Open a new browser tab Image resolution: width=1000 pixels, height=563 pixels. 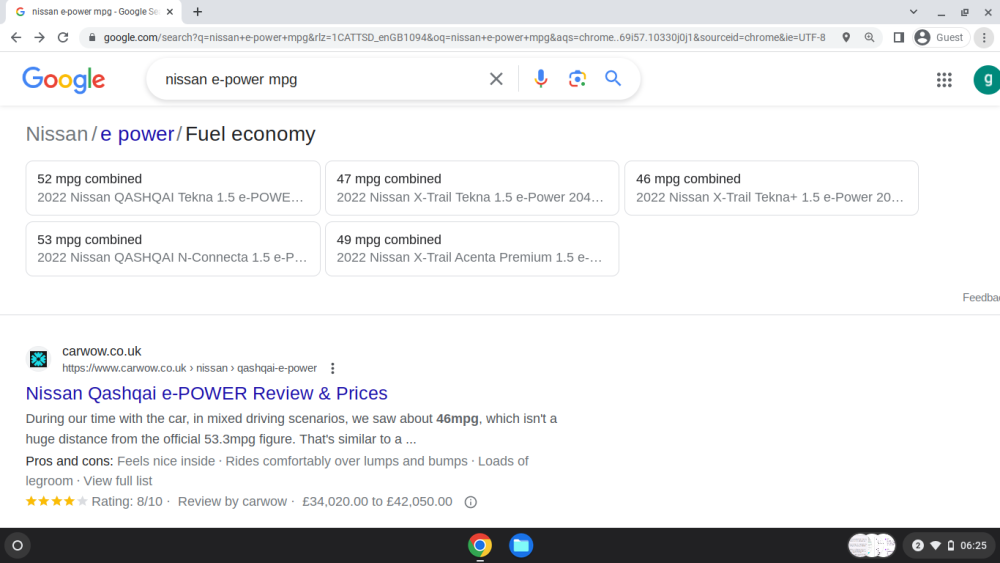[x=198, y=11]
